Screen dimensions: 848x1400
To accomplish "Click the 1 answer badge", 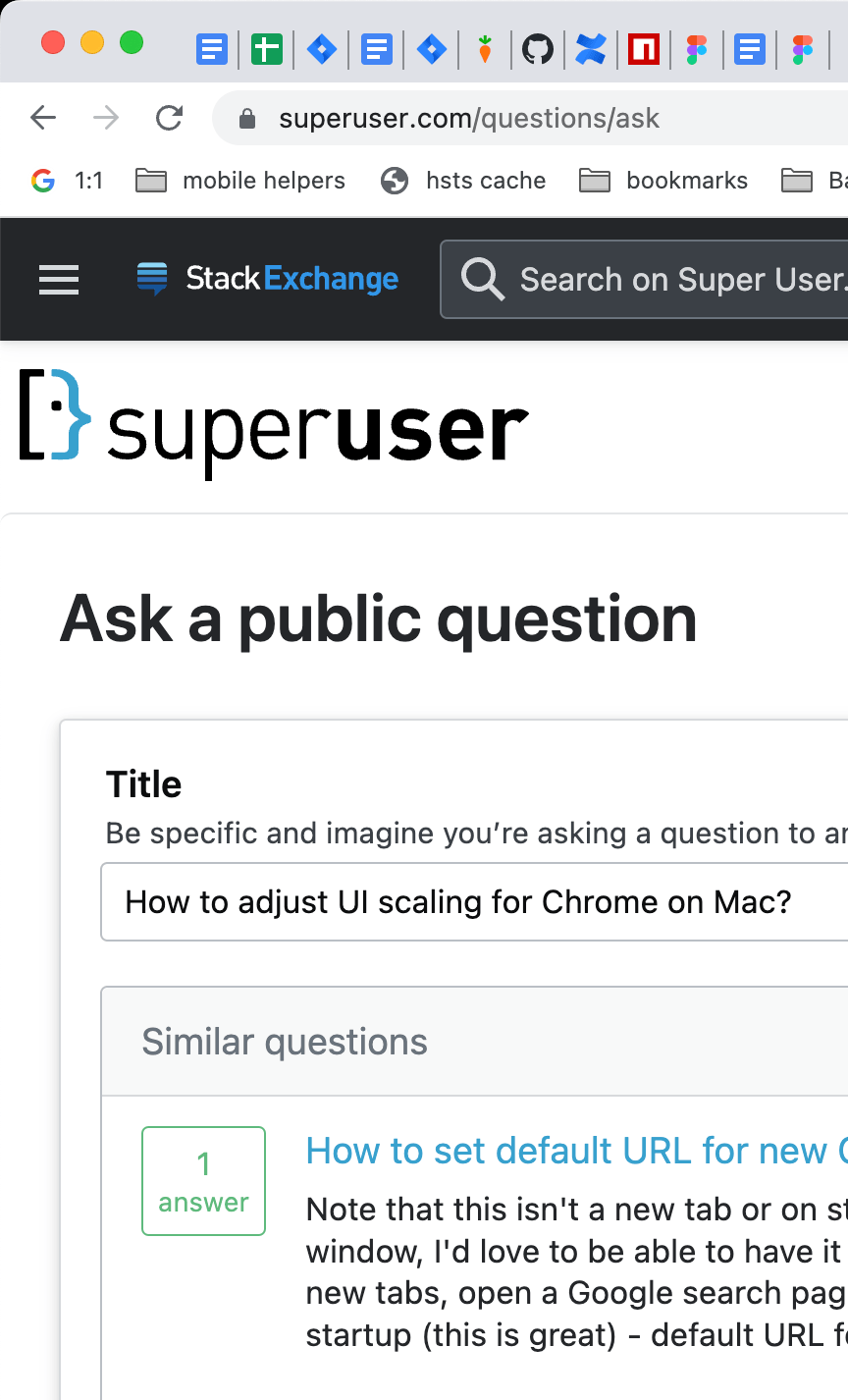I will tap(203, 1181).
